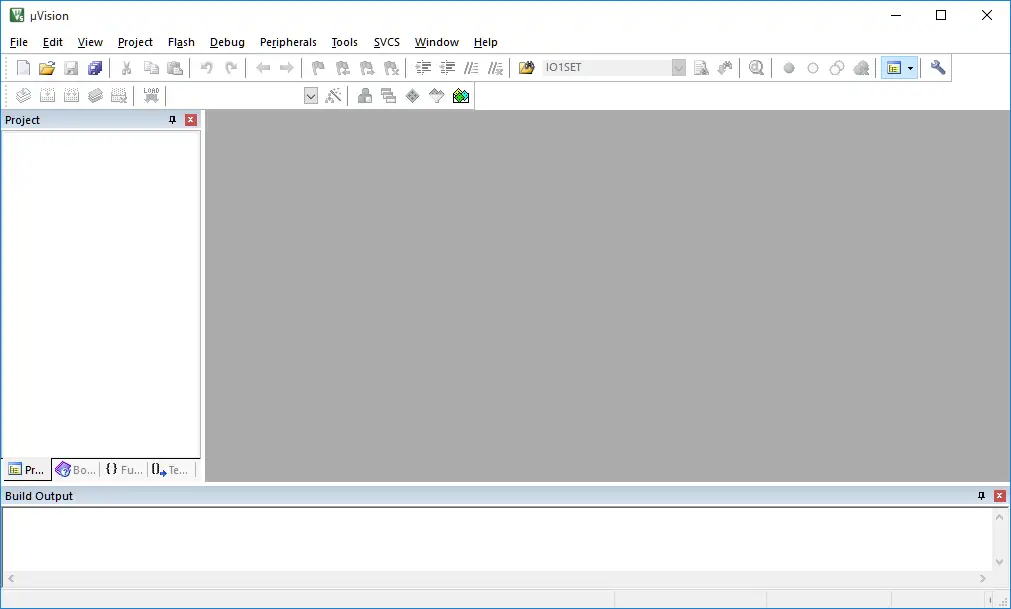This screenshot has height=609, width=1011.
Task: Switch to the Templates tab in Project panel
Action: click(171, 470)
